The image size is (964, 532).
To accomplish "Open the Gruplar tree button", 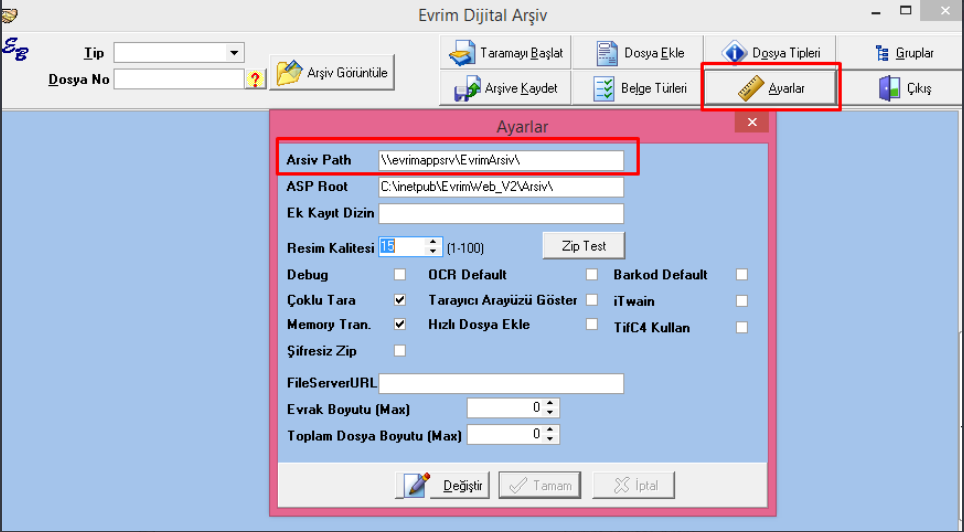I will tap(904, 52).
